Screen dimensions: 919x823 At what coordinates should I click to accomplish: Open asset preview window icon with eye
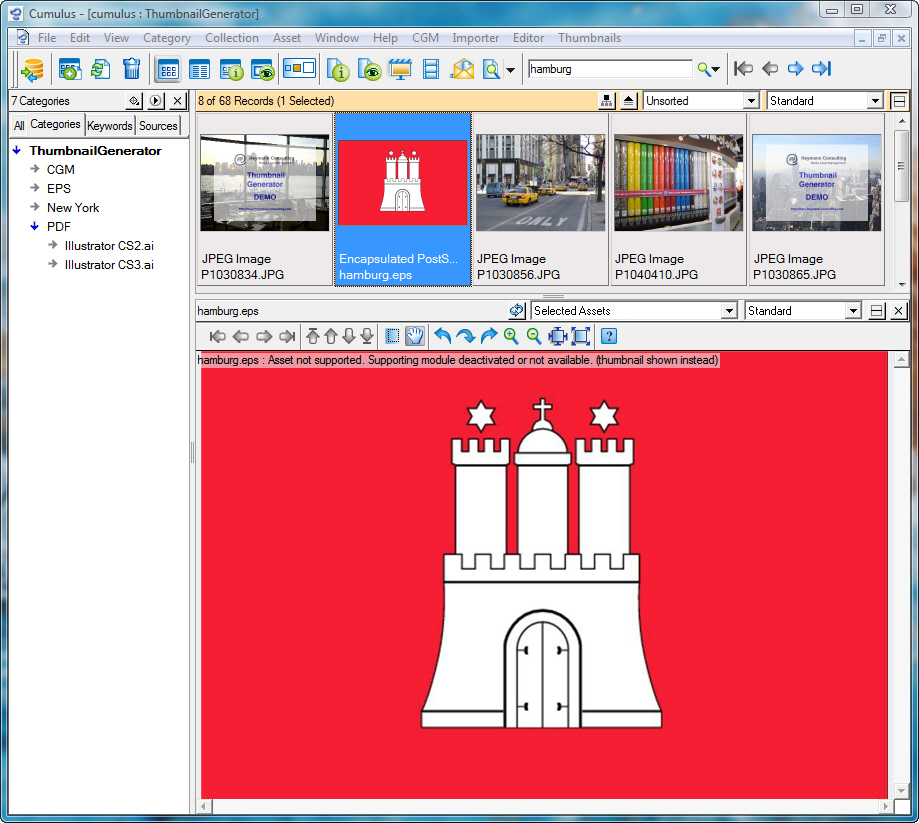point(369,70)
